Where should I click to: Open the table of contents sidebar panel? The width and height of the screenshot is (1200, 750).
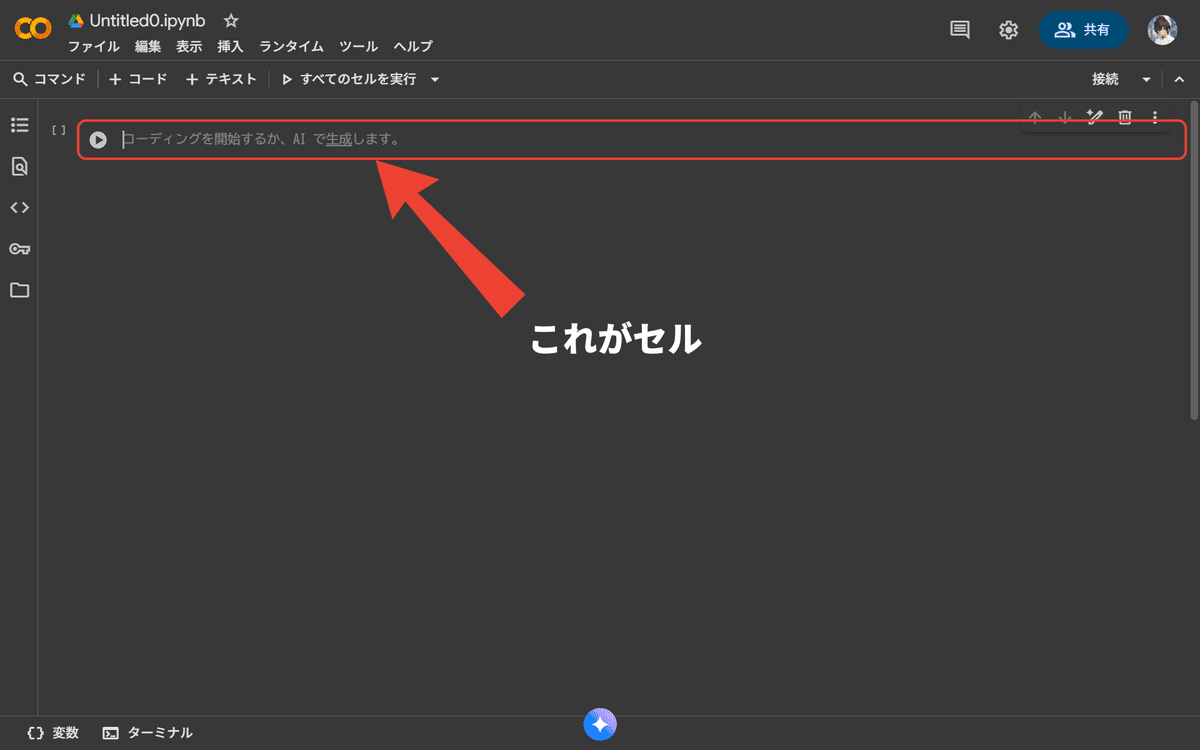point(19,124)
